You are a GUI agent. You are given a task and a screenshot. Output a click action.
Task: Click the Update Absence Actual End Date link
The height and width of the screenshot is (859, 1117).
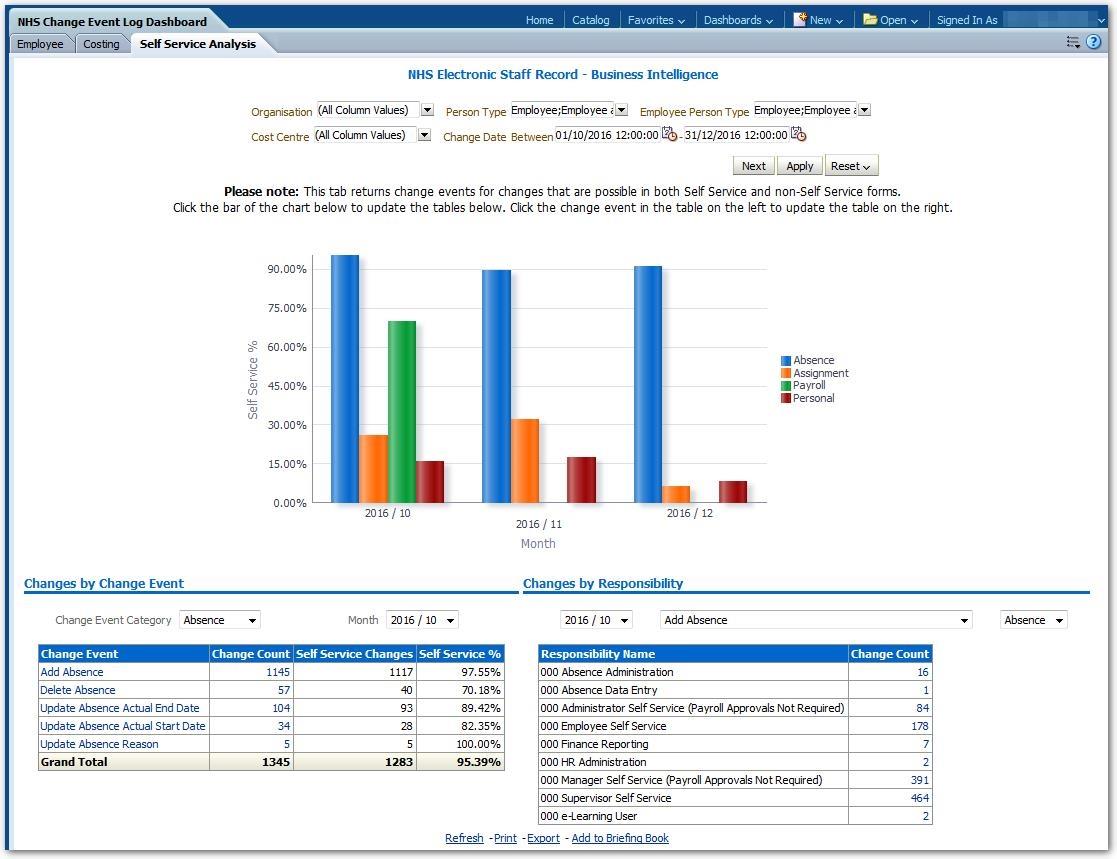click(120, 708)
